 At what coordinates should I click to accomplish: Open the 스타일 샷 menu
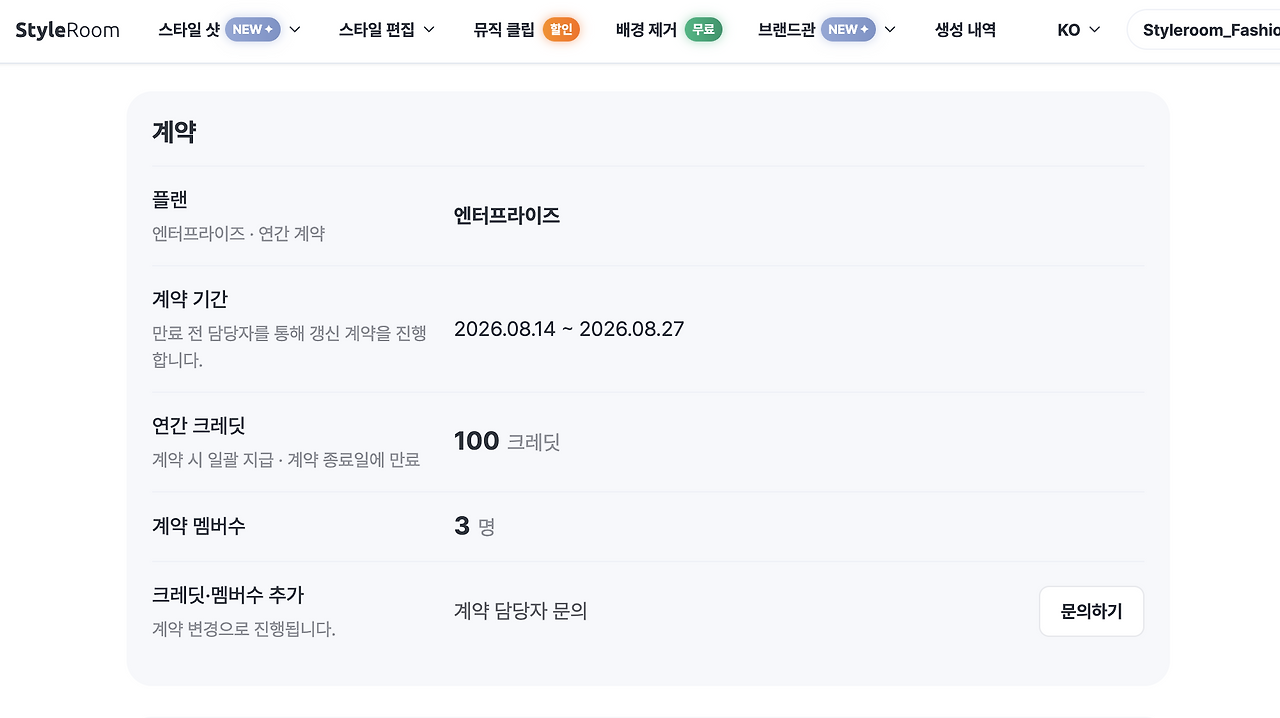230,30
